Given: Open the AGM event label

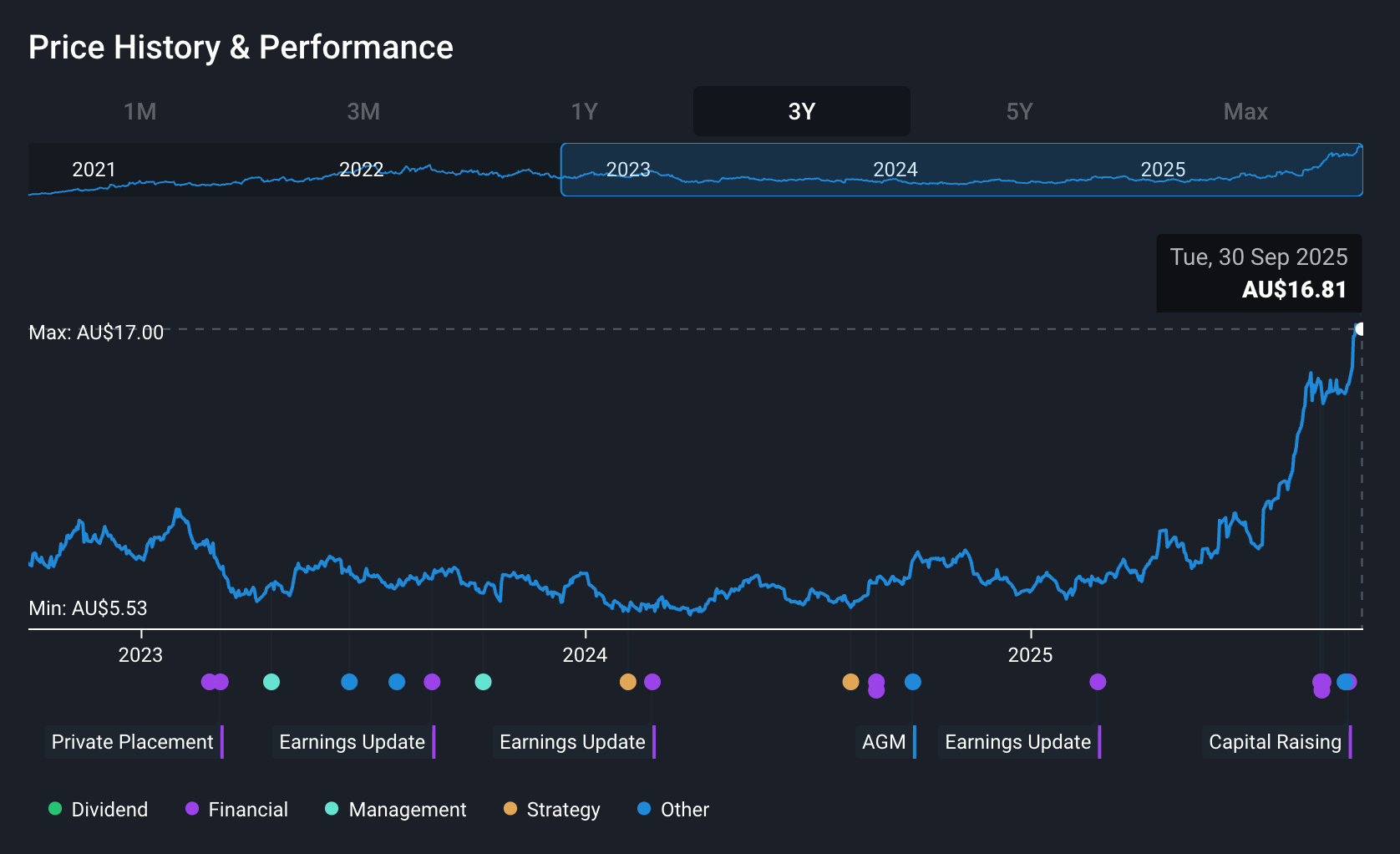Looking at the screenshot, I should (x=884, y=742).
